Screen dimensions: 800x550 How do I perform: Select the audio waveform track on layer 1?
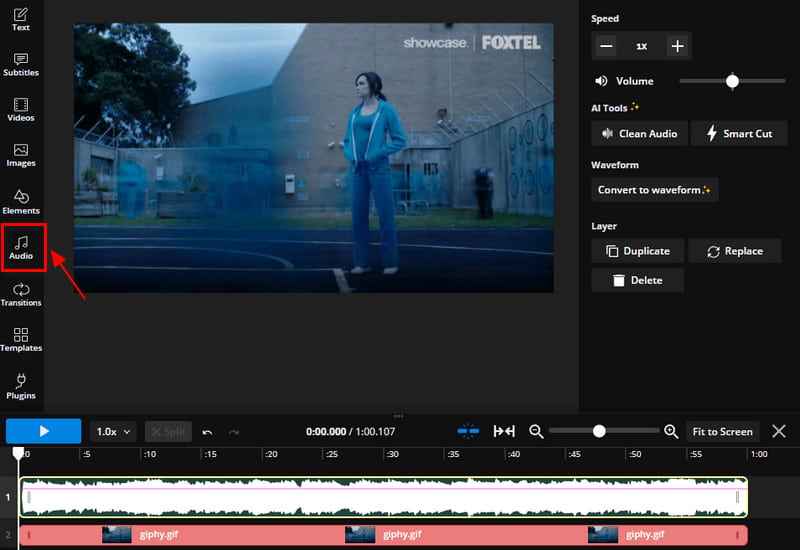(x=384, y=497)
